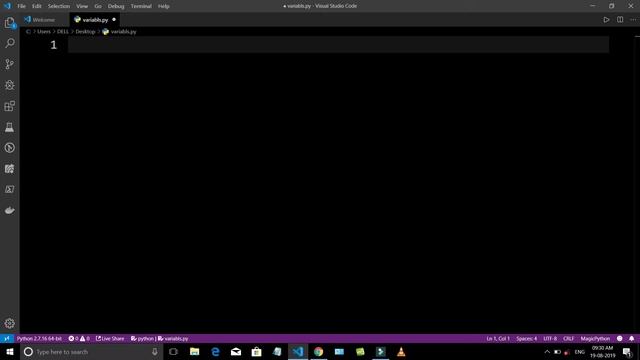Open the Docker whale view
Image resolution: width=640 pixels, height=360 pixels.
(x=9, y=210)
